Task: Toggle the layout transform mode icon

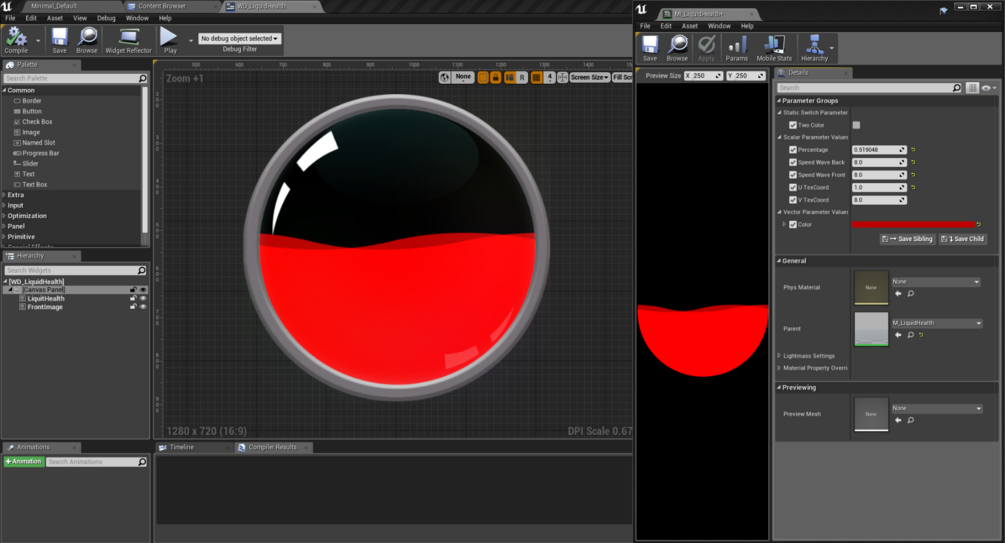Action: point(510,78)
